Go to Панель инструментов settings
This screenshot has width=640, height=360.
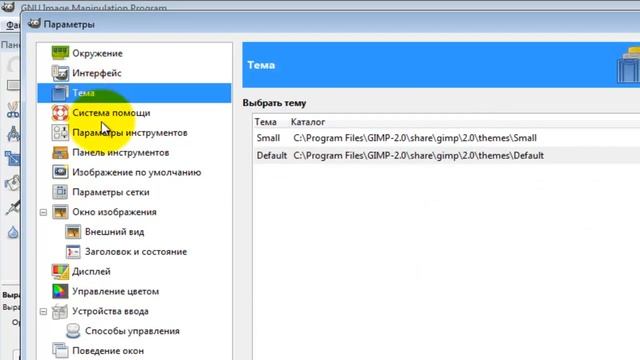[x=120, y=153]
